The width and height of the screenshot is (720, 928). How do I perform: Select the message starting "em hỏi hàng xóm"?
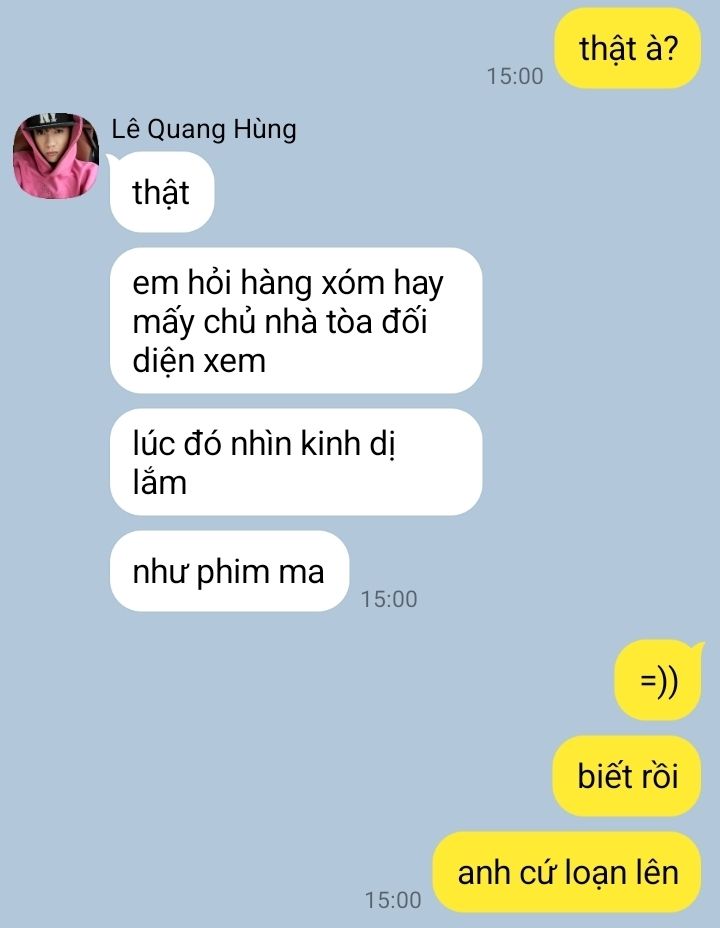pos(296,320)
